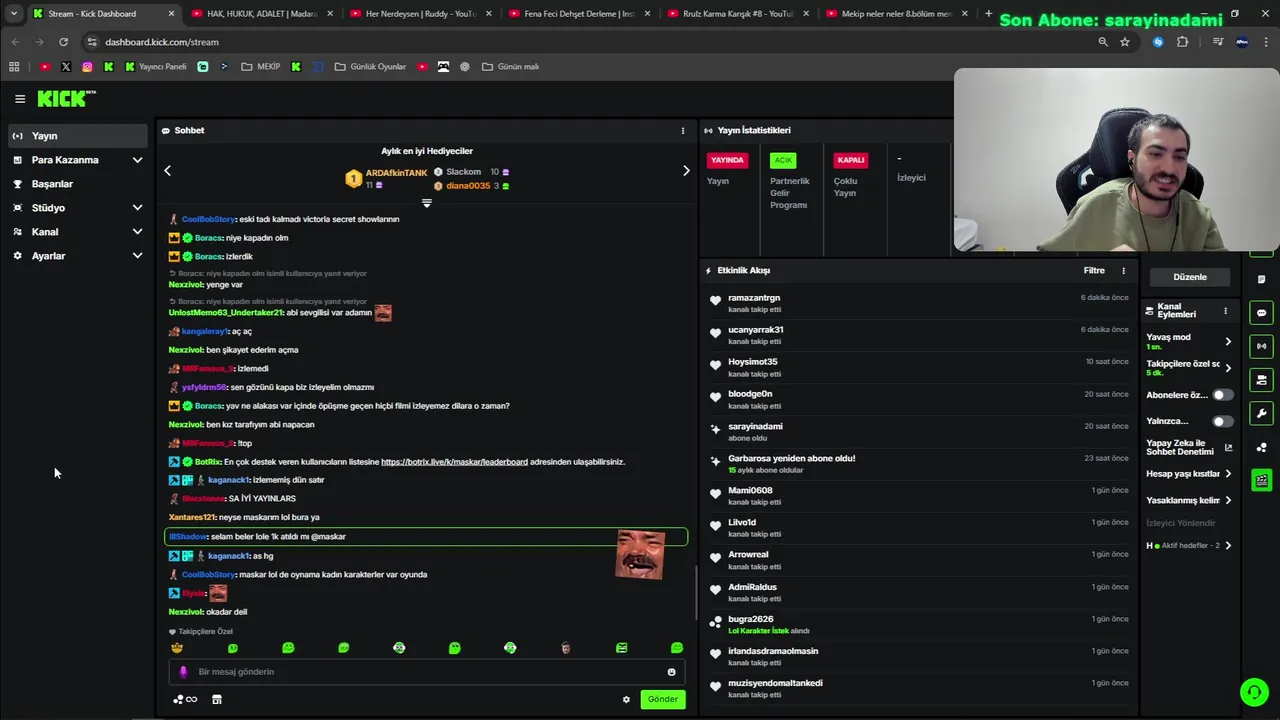
Task: Toggle the Abonelere özel switch
Action: click(1222, 395)
